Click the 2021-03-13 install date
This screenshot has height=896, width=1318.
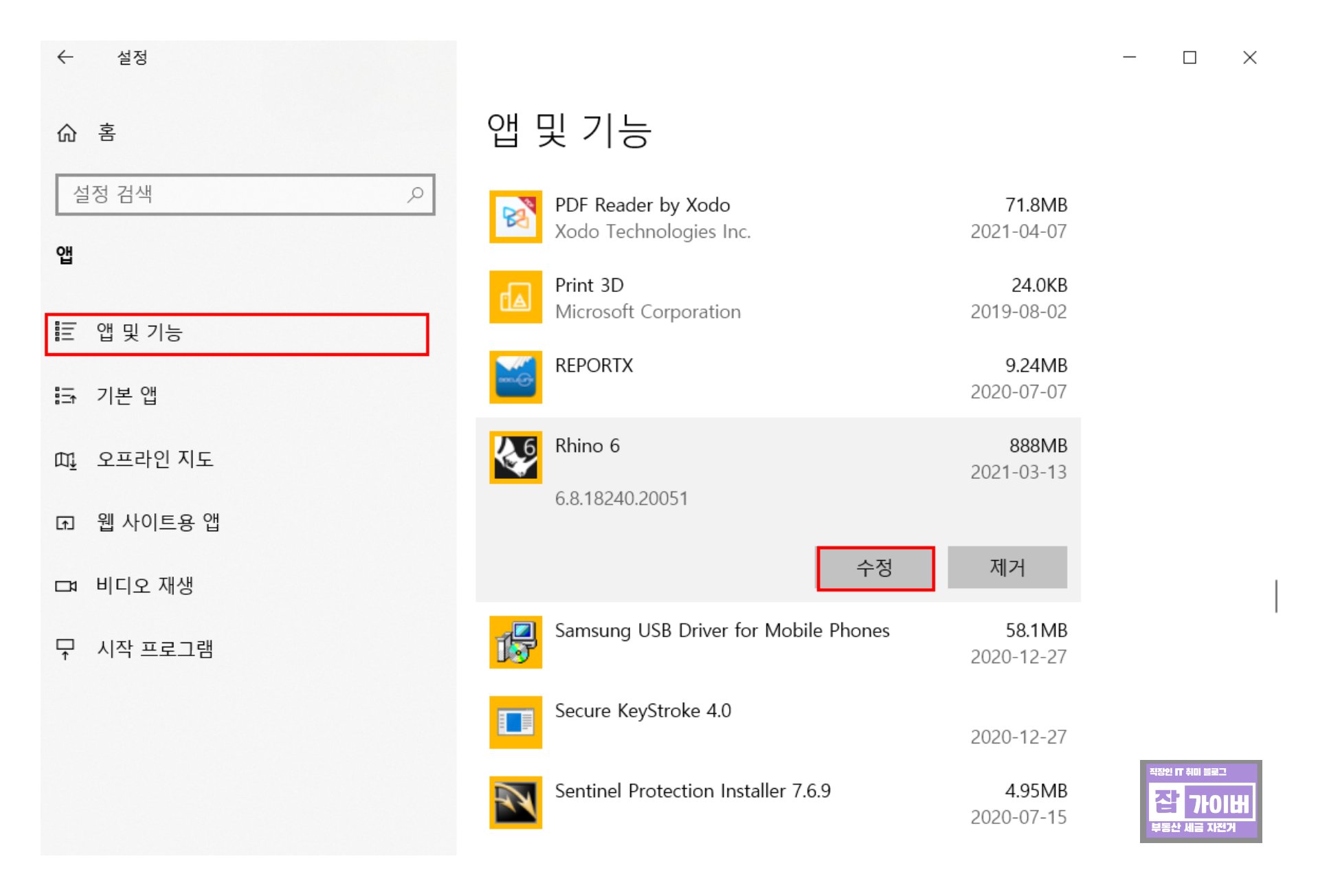coord(1018,472)
